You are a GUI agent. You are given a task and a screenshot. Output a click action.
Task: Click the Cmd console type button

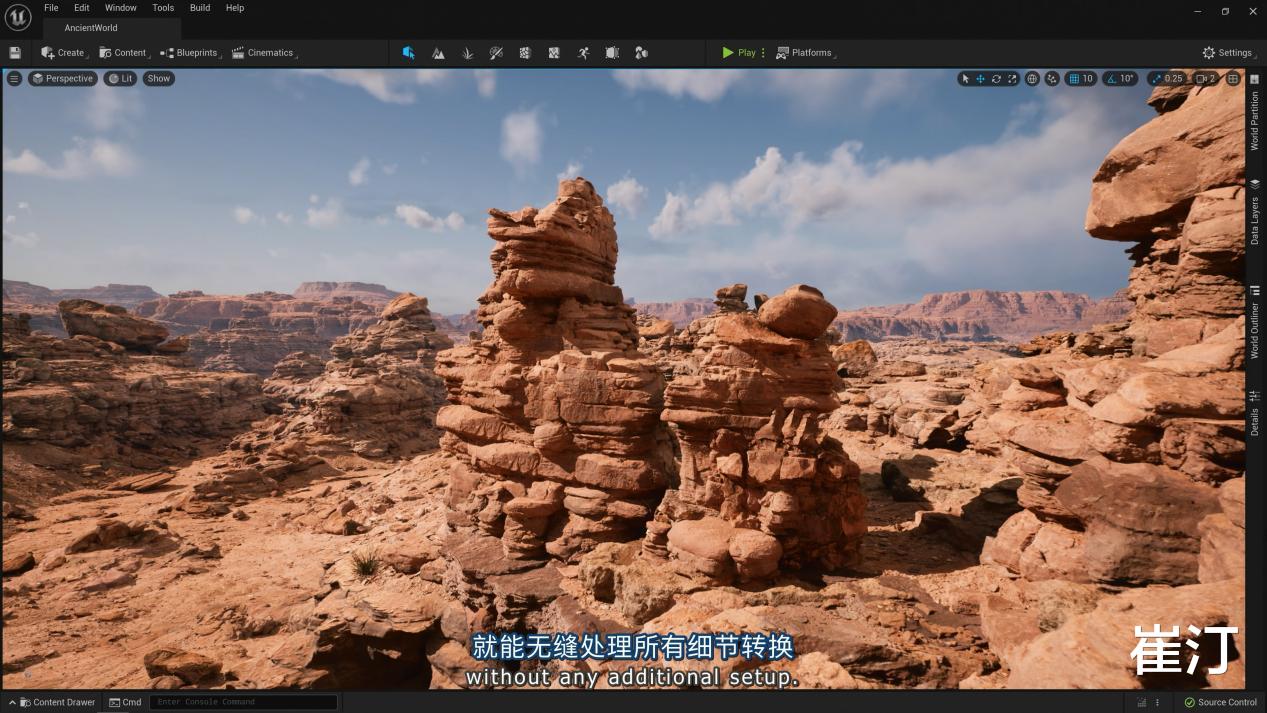tap(126, 702)
